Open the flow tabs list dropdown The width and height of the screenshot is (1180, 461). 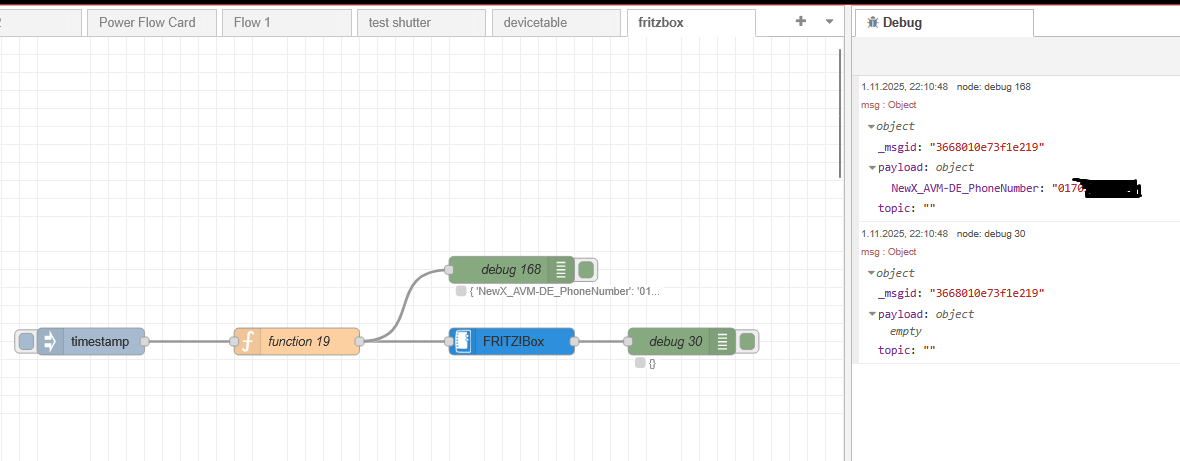(829, 21)
